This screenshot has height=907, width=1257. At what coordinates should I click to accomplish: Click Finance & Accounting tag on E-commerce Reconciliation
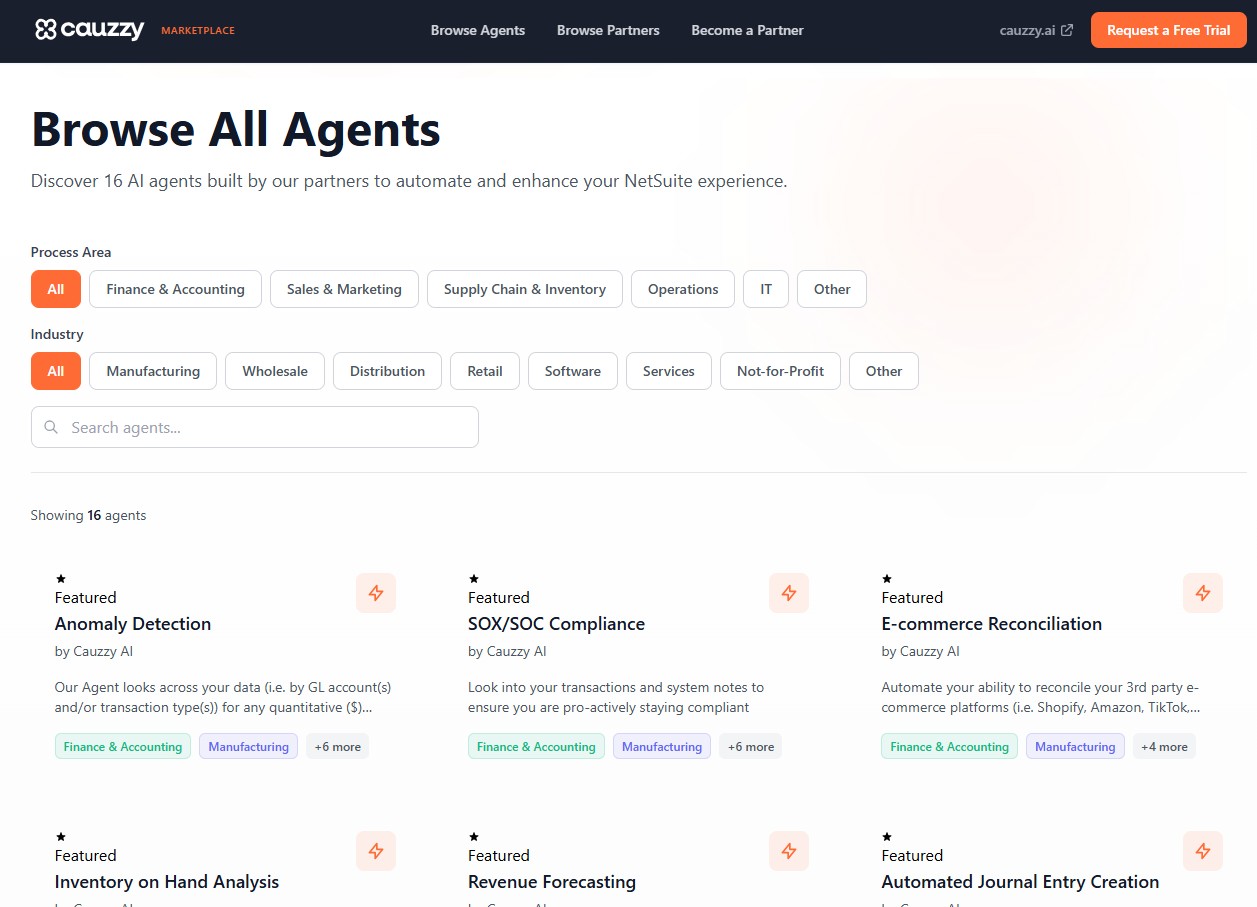[949, 746]
